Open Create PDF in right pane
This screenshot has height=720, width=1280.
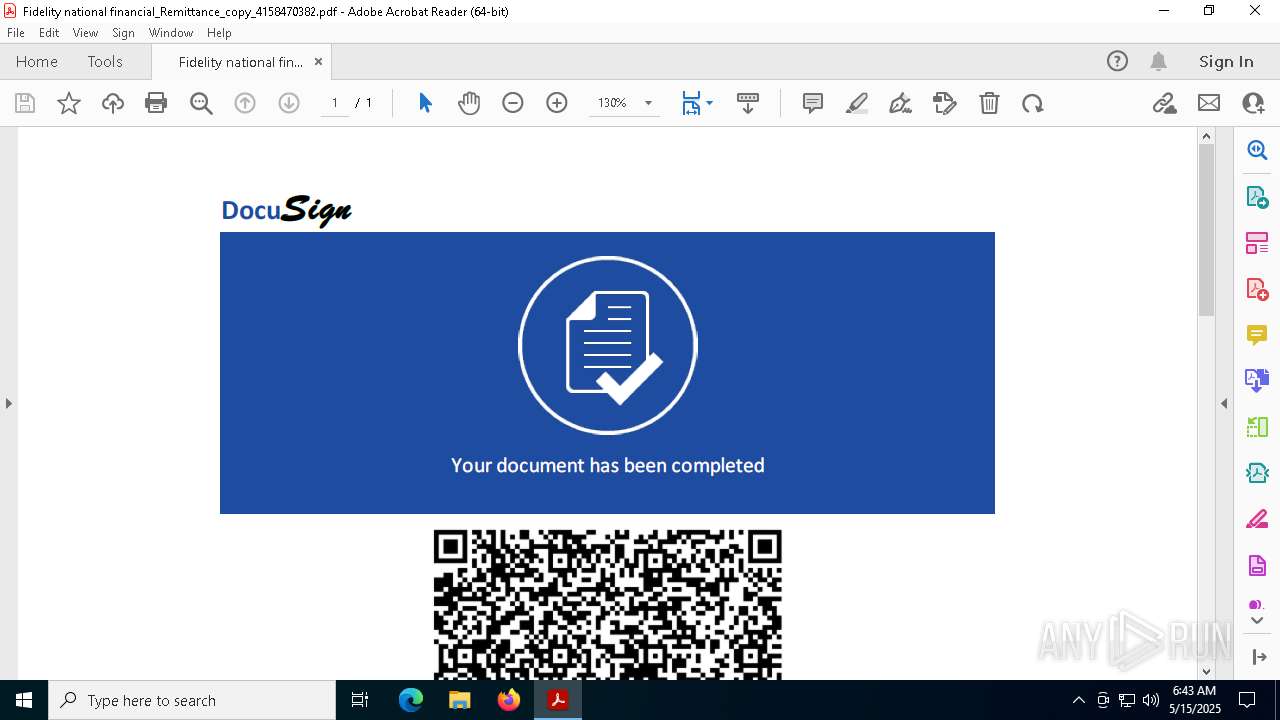(1257, 289)
